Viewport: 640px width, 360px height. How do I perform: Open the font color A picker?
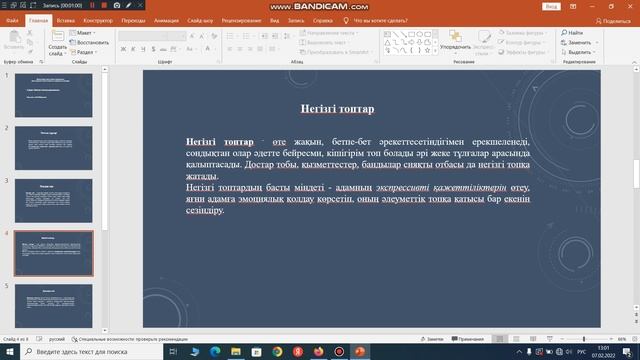209,49
